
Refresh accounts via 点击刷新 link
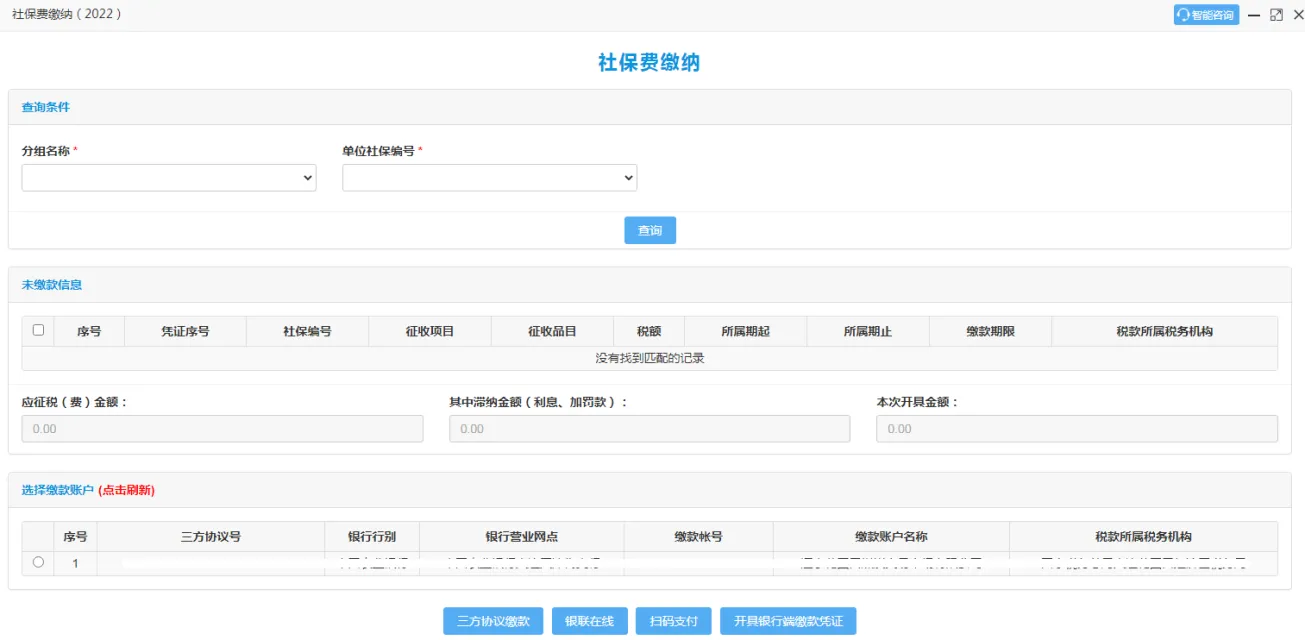(126, 490)
